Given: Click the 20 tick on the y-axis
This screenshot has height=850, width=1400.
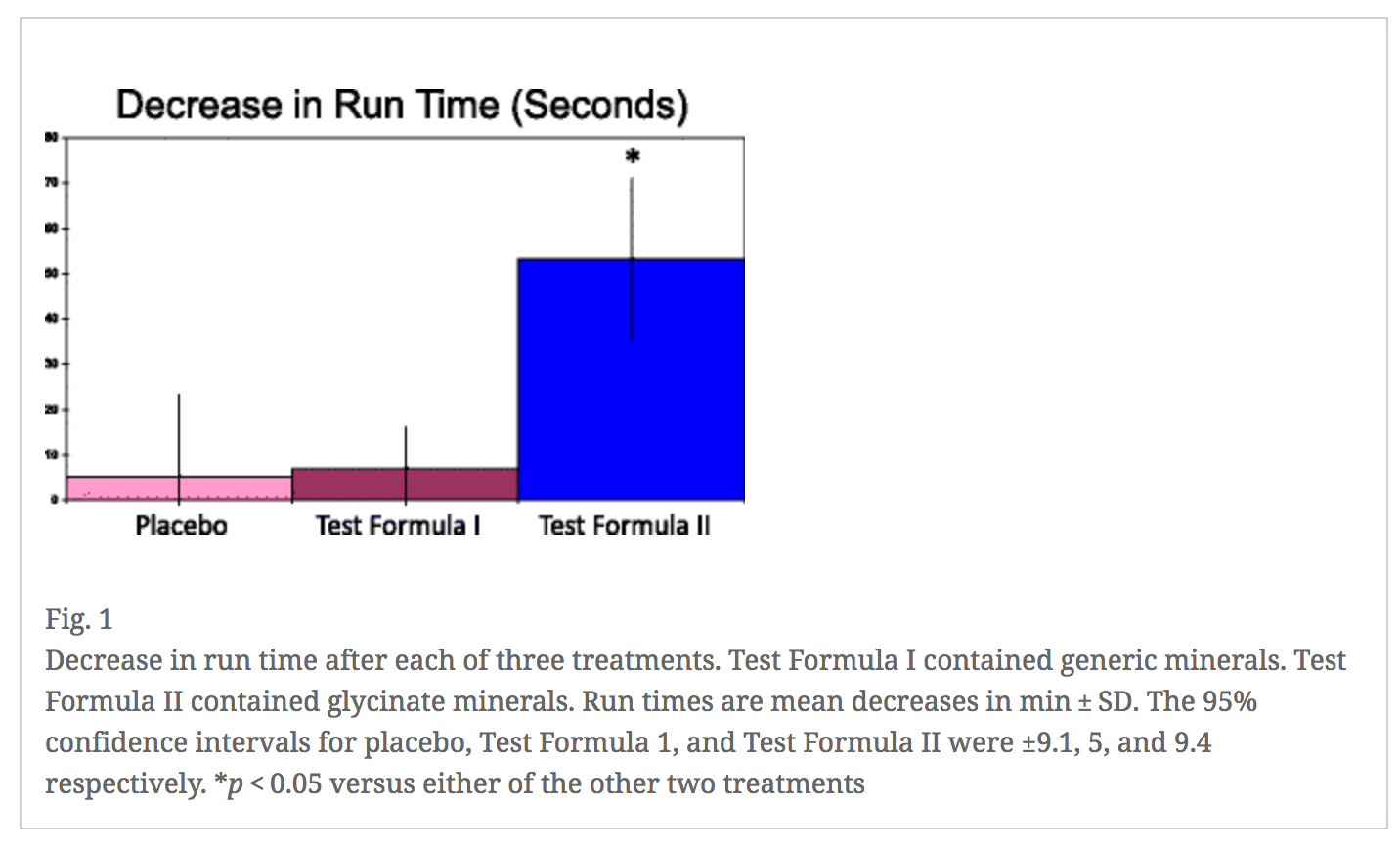Looking at the screenshot, I should click(x=51, y=409).
